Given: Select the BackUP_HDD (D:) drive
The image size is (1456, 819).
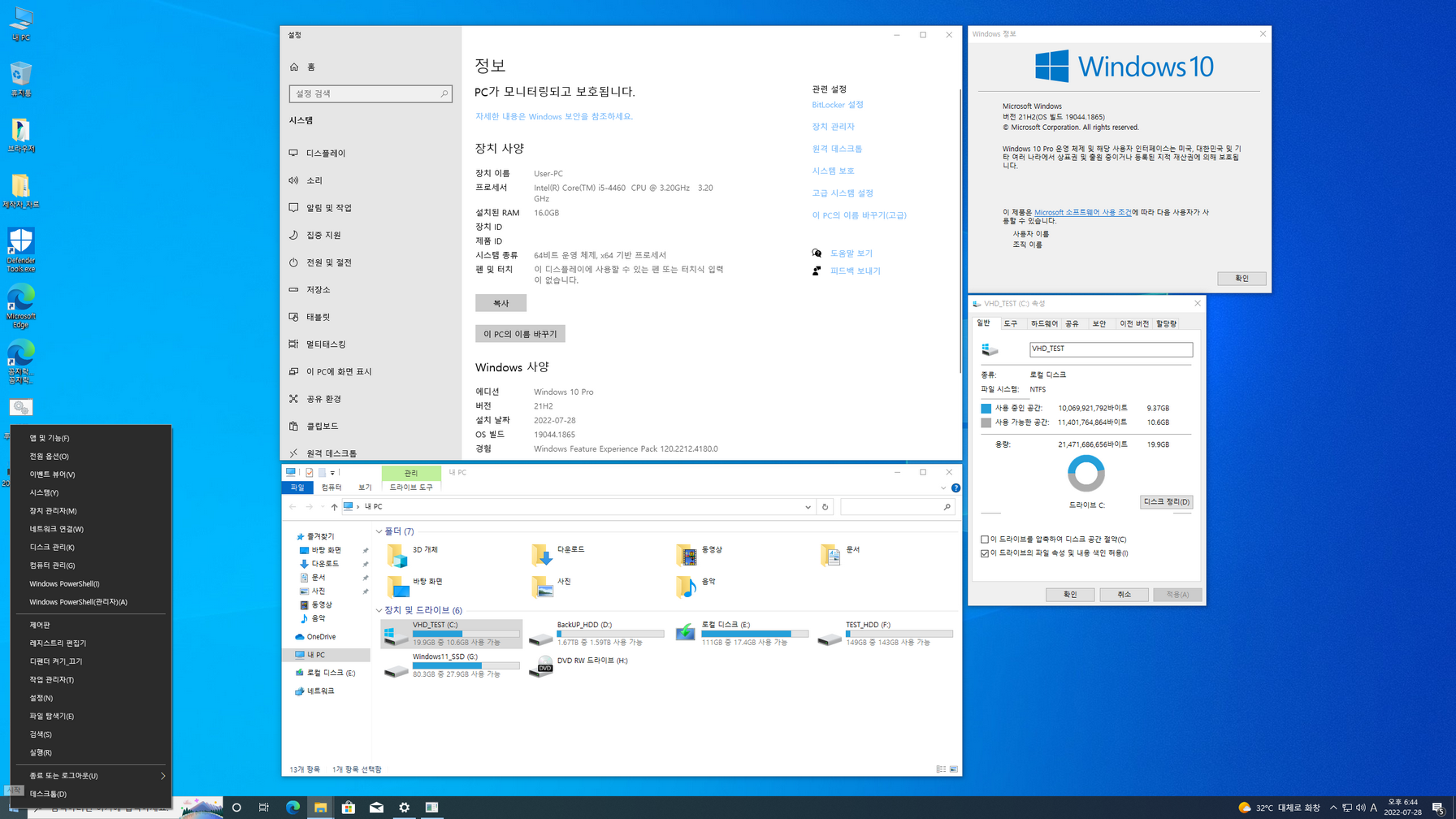Looking at the screenshot, I should (x=596, y=633).
